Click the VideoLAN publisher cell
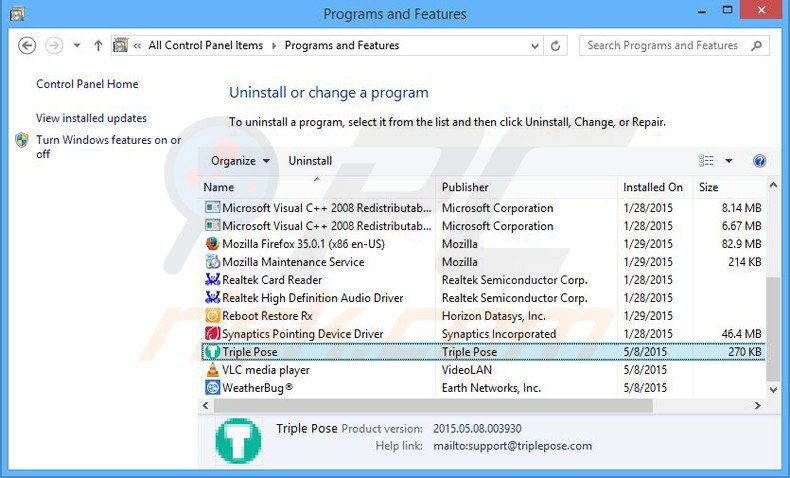The height and width of the screenshot is (478, 790). 467,370
